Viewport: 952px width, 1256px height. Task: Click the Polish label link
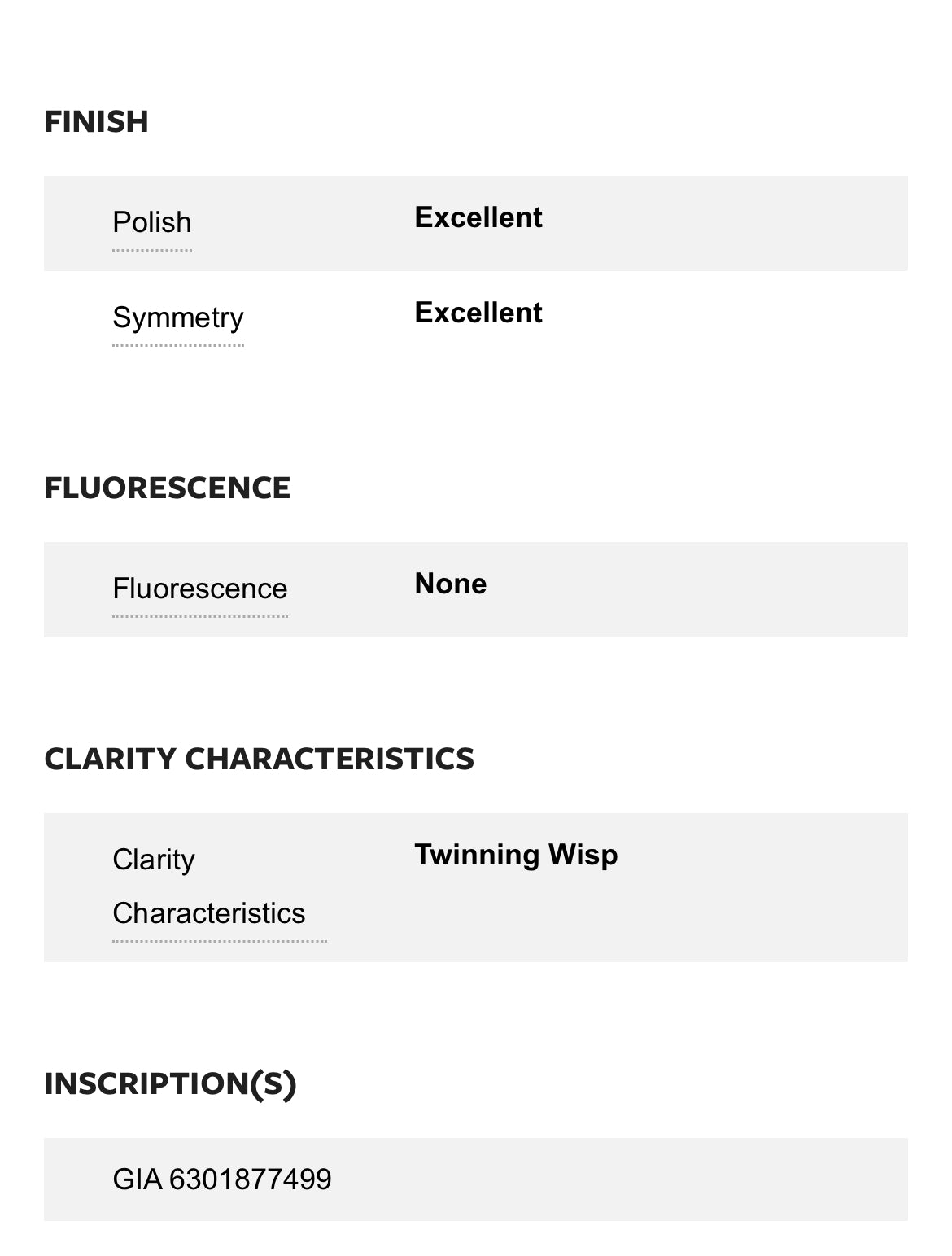(x=152, y=222)
